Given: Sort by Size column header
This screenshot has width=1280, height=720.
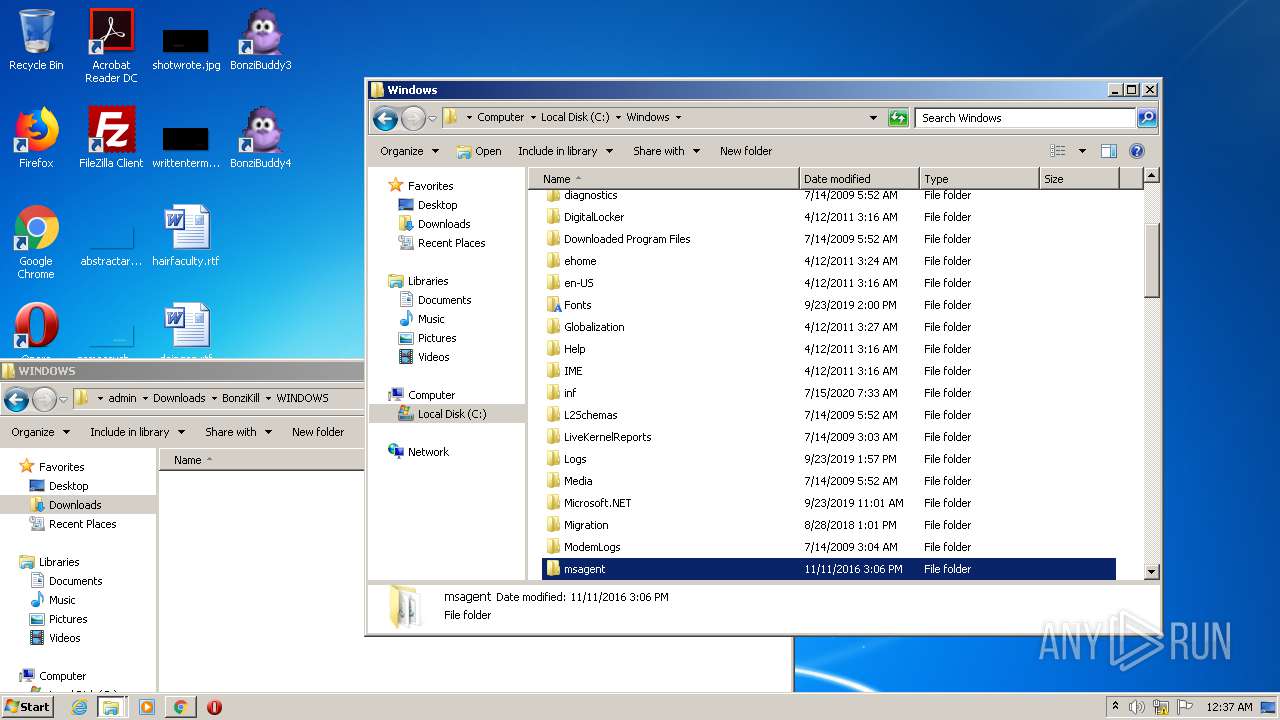Looking at the screenshot, I should tap(1079, 179).
